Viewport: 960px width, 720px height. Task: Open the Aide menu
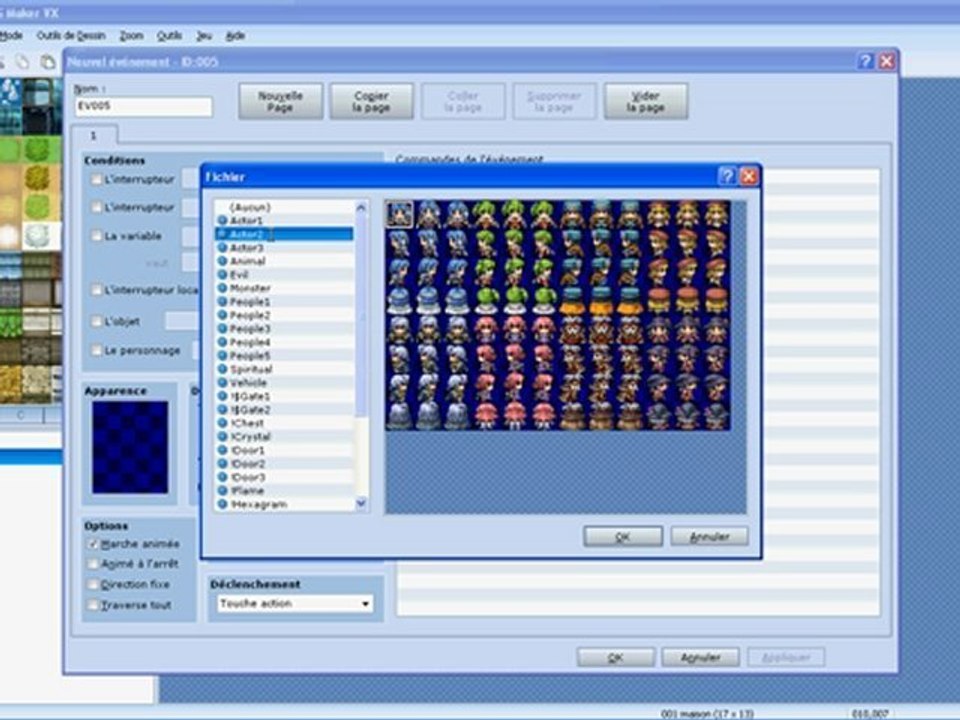click(x=235, y=36)
